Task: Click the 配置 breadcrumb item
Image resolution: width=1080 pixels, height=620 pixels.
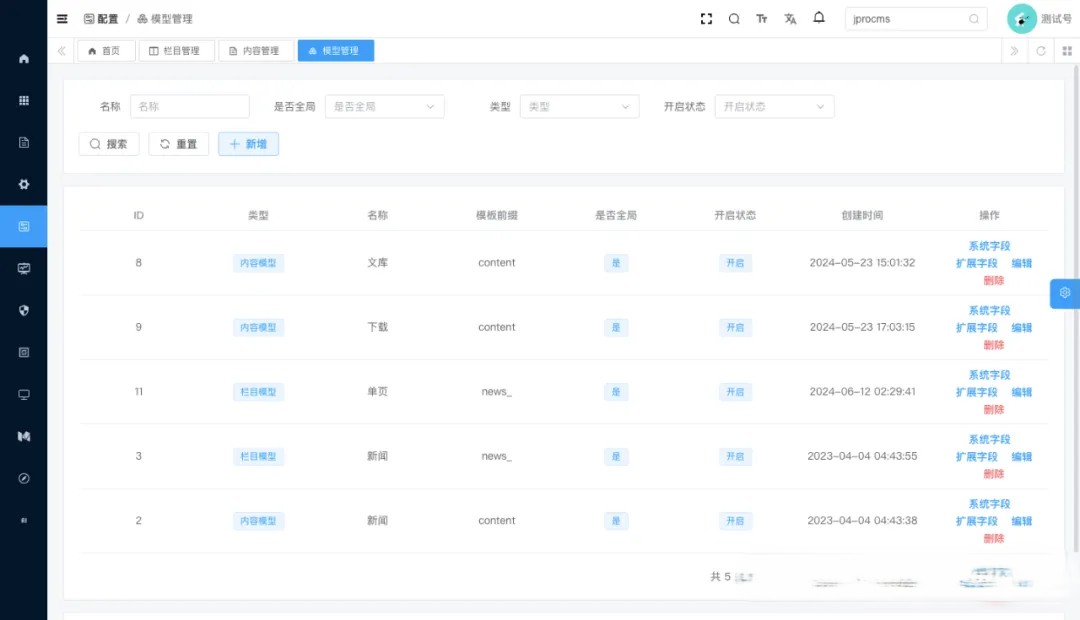Action: coord(101,19)
